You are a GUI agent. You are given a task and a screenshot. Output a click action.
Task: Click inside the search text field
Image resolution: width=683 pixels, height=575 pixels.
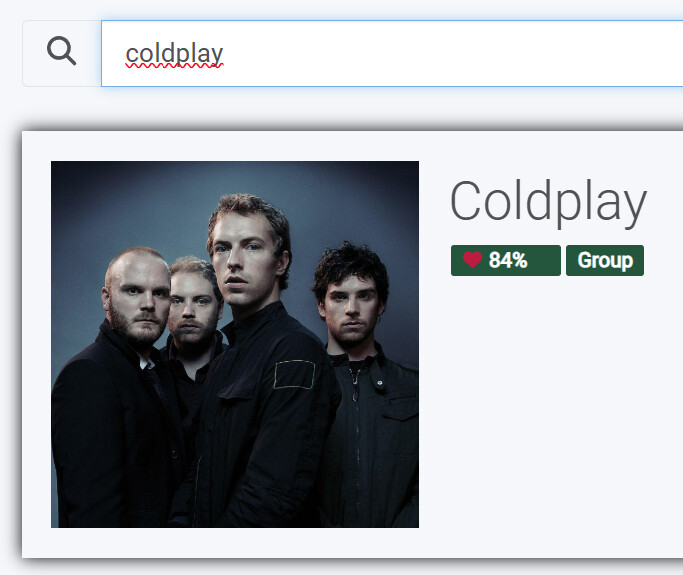392,54
